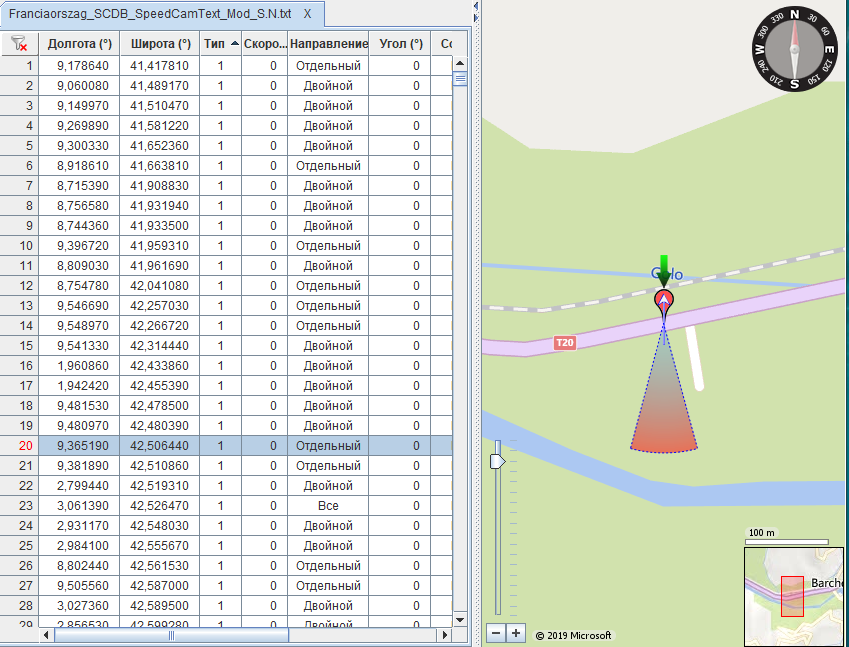This screenshot has height=647, width=849.
Task: Click Отдельный direction cell in row 10
Action: 328,246
